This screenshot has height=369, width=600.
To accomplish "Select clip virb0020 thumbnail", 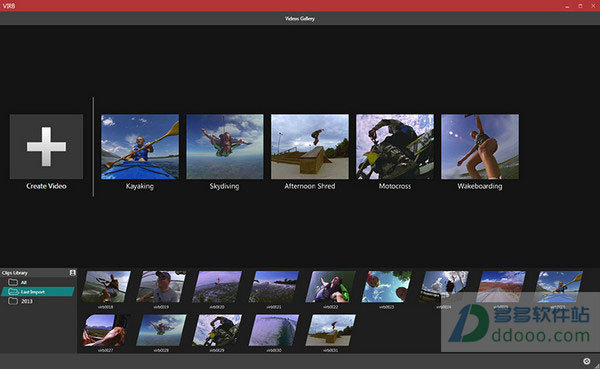I will pyautogui.click(x=217, y=287).
